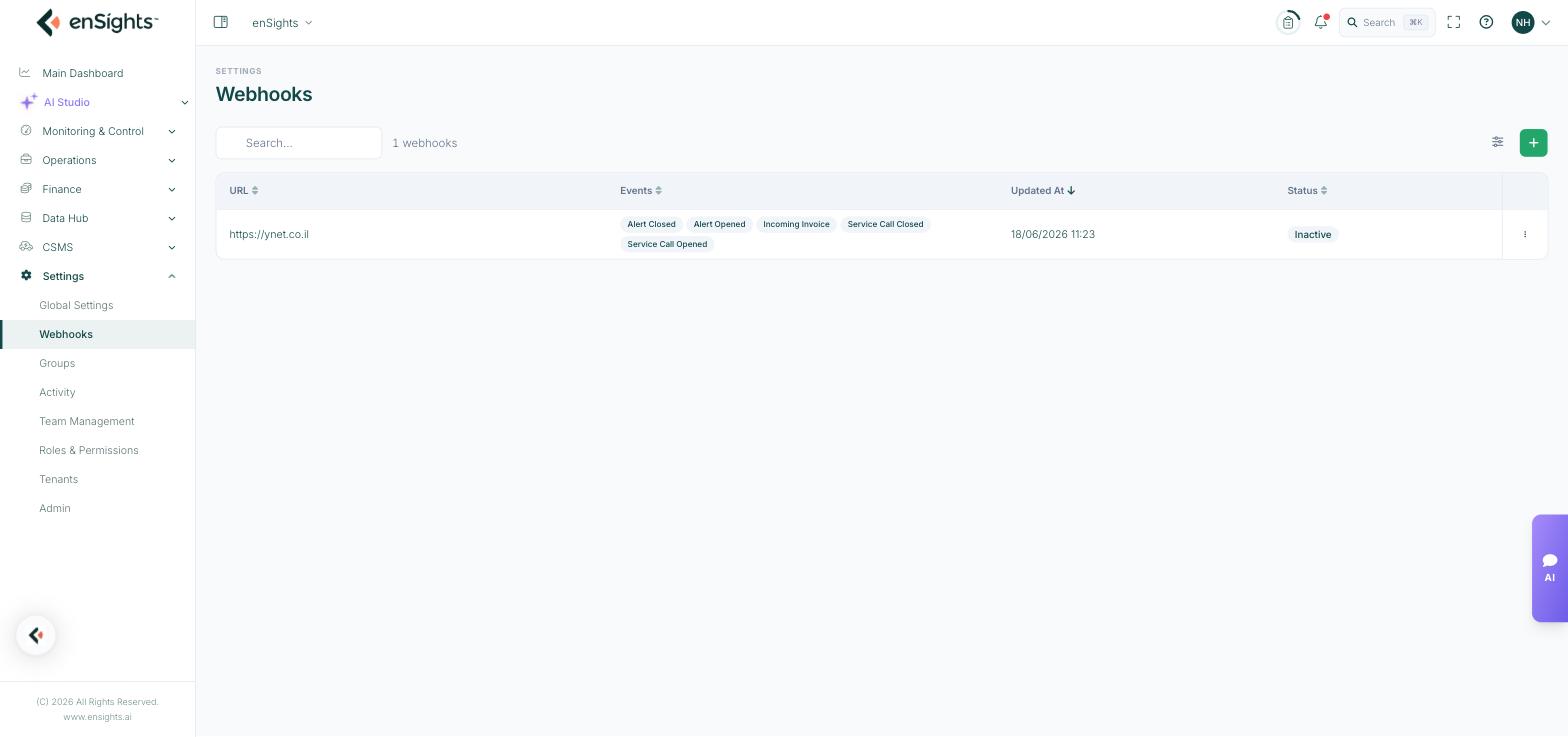
Task: Collapse the Settings section
Action: [x=172, y=276]
